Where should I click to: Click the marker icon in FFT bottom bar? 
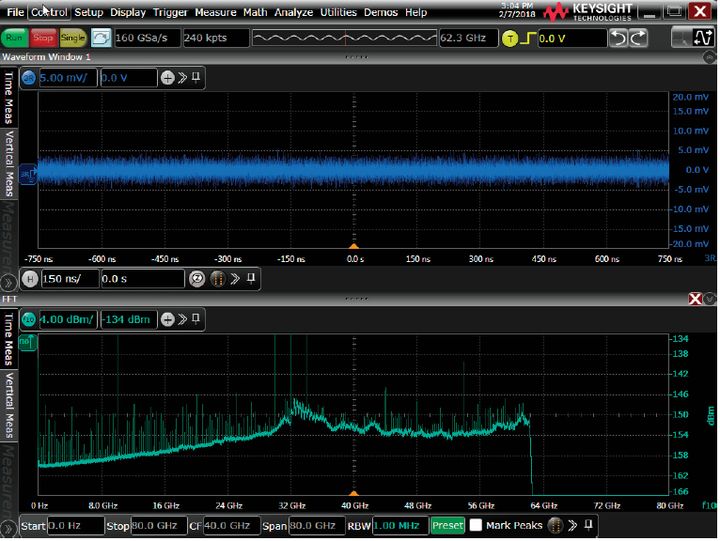(x=555, y=526)
